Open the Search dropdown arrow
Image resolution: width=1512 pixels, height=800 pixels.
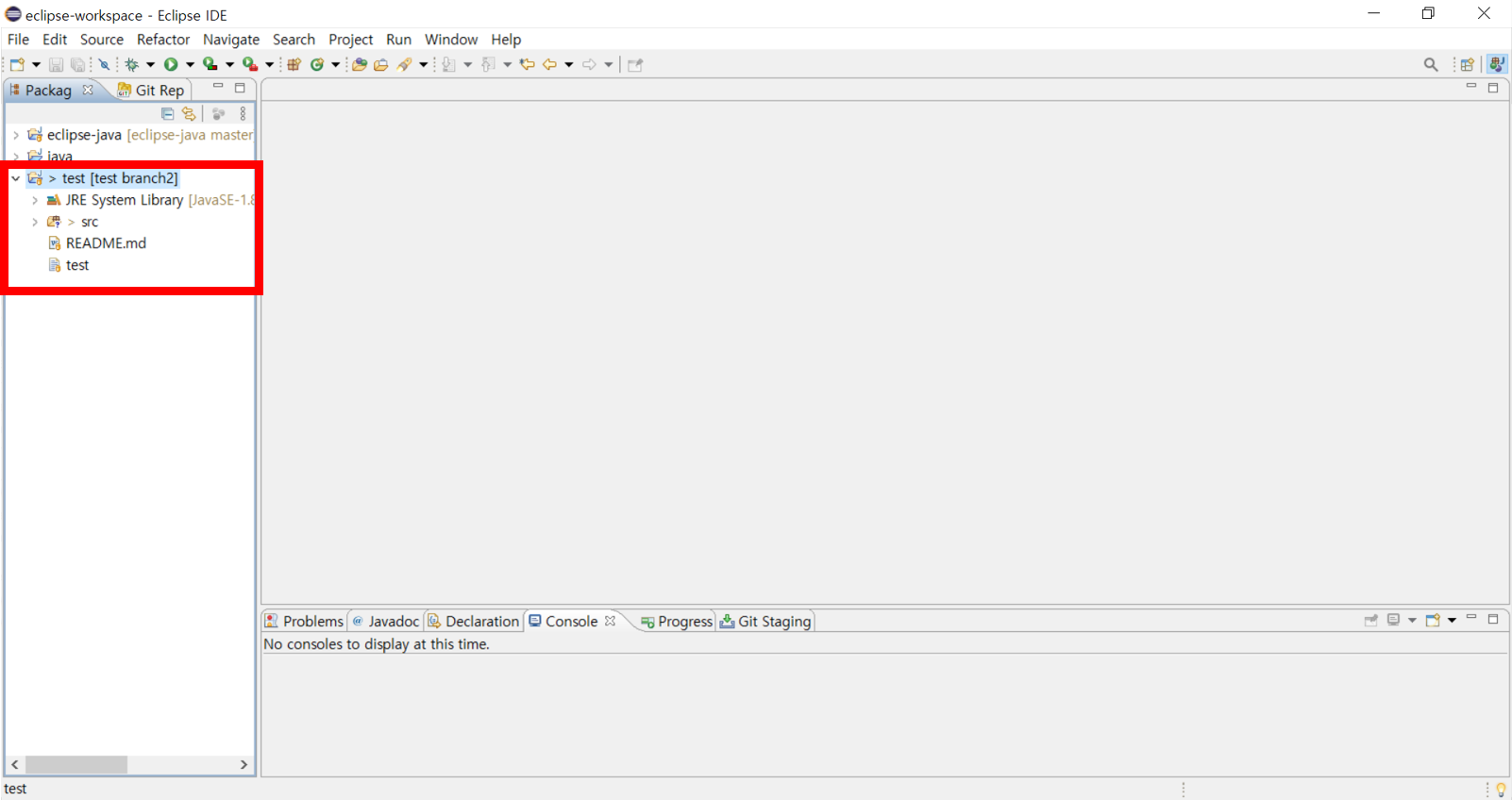click(x=423, y=64)
